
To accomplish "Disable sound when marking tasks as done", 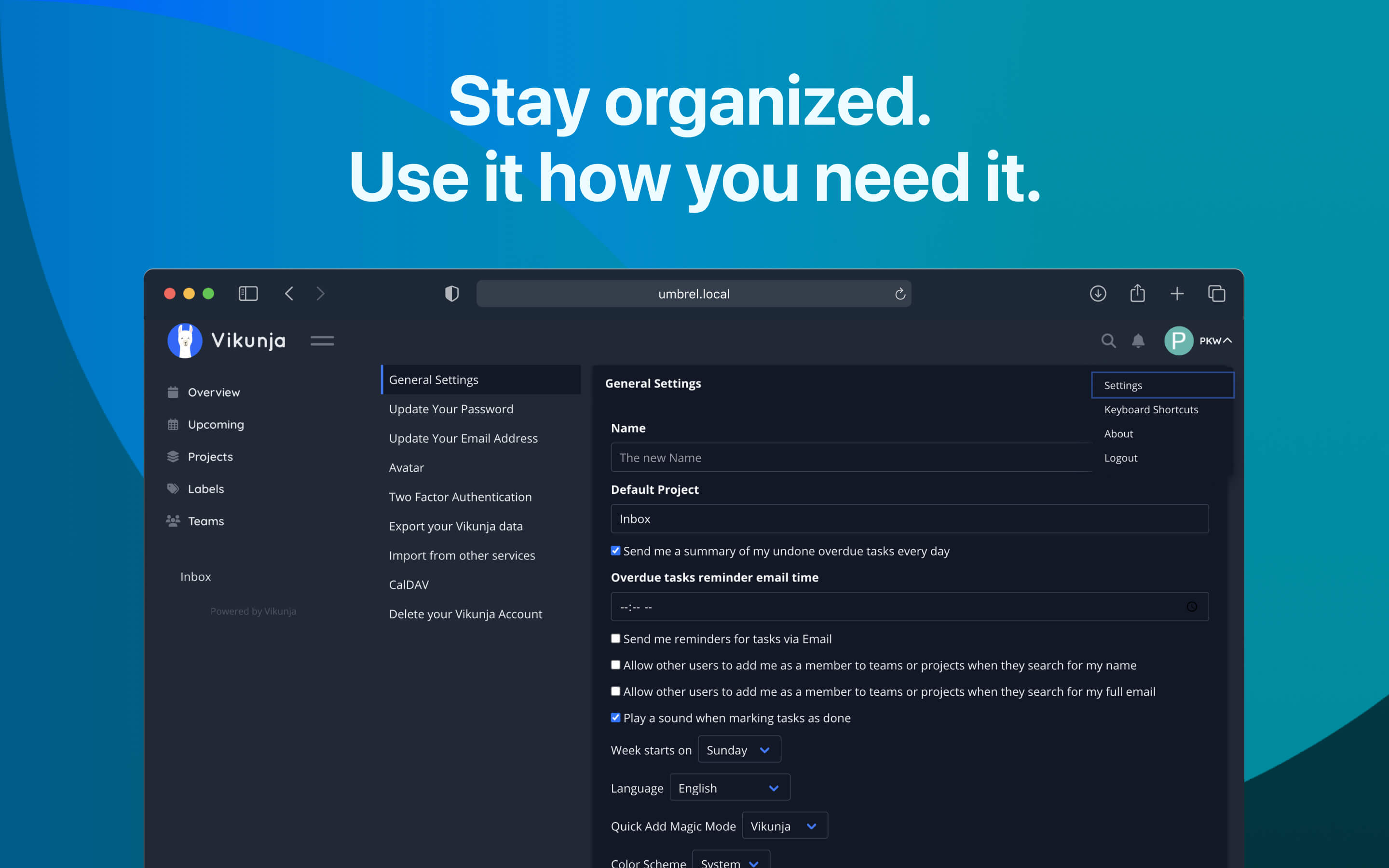I will point(615,717).
